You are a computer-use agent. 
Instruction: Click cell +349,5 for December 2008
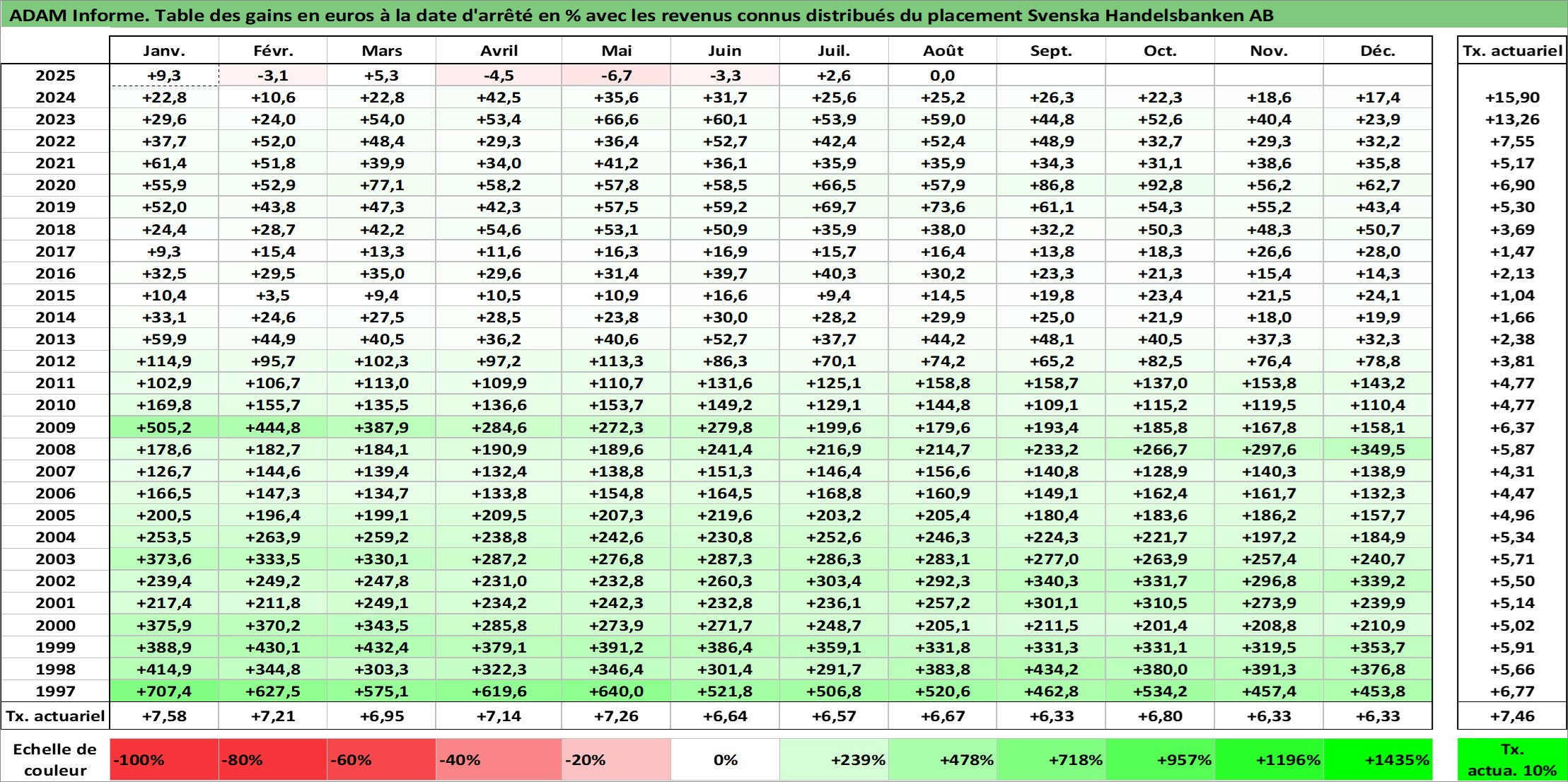click(x=1378, y=449)
